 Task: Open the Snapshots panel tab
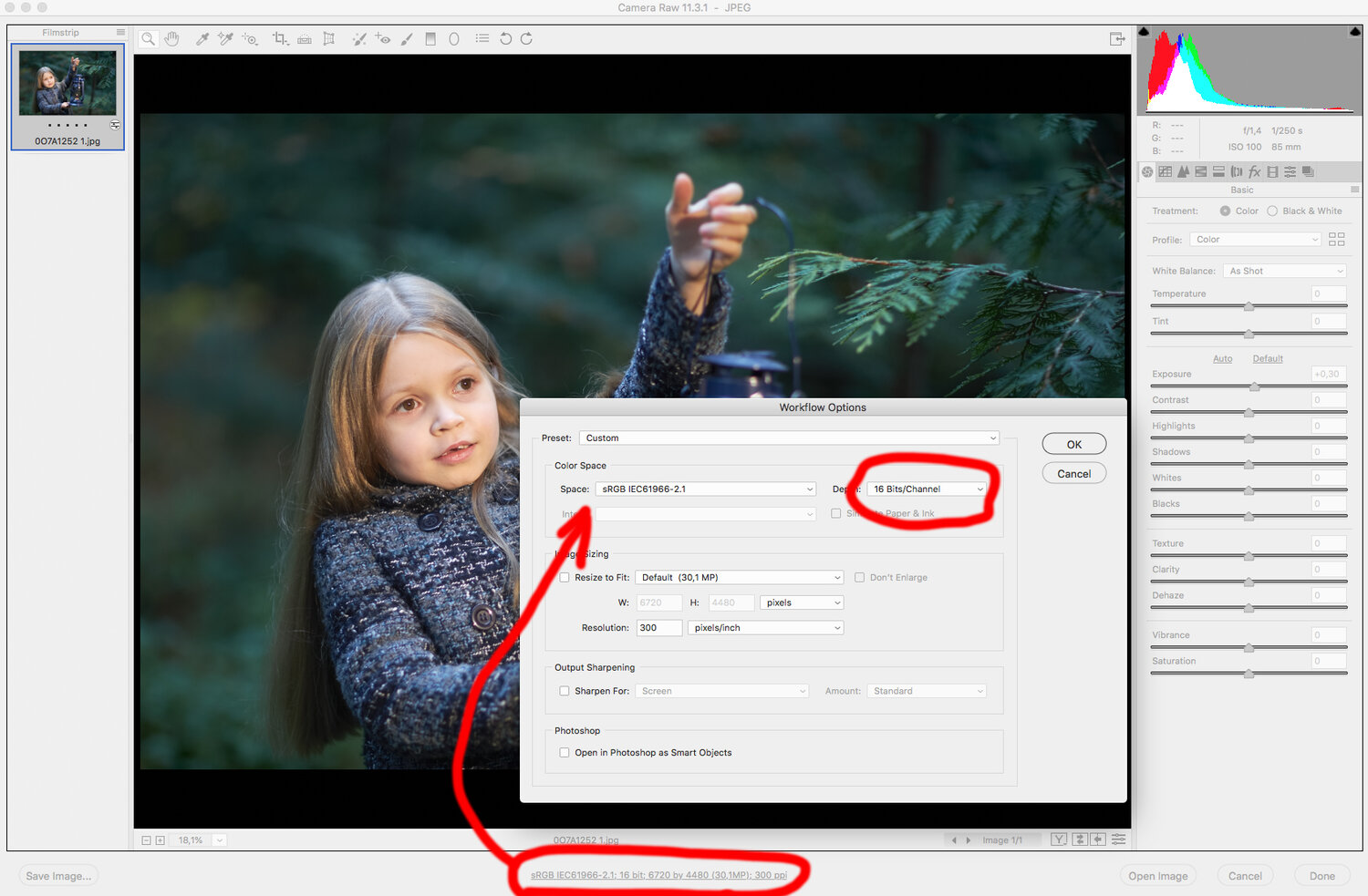click(x=1308, y=171)
